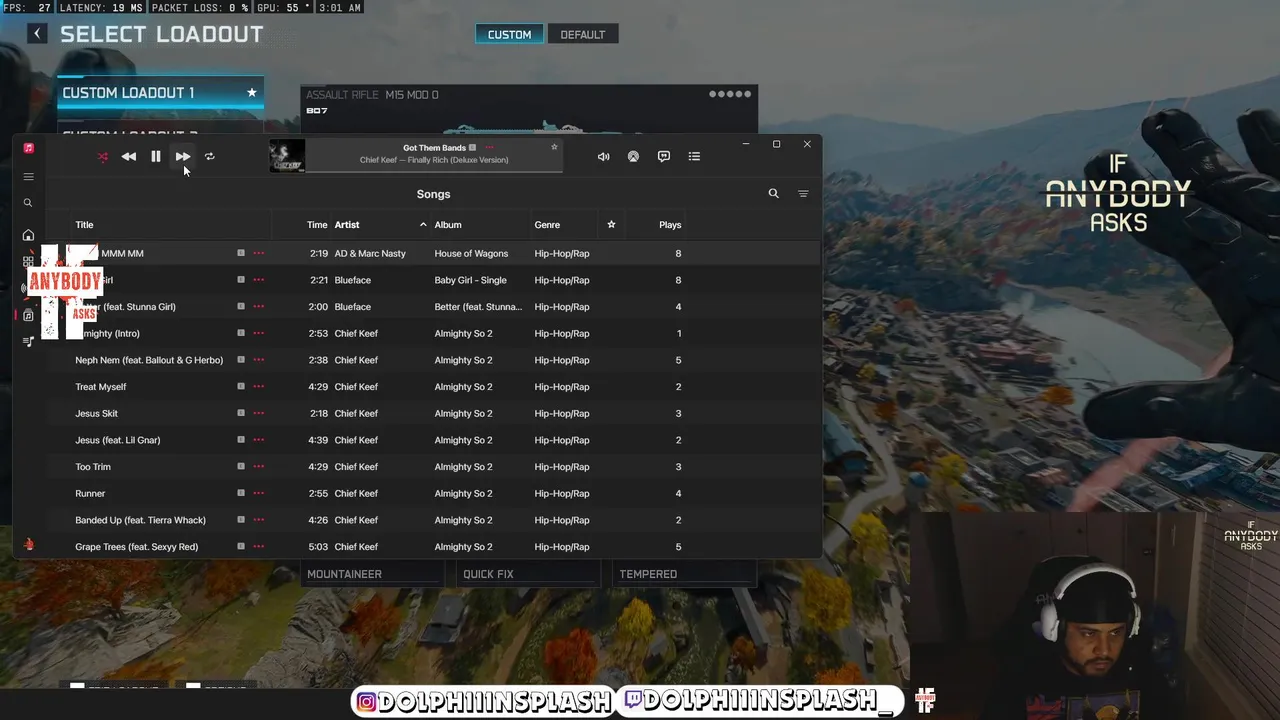Sort songs by the Time column
Screen dimensions: 1280x720
(317, 225)
